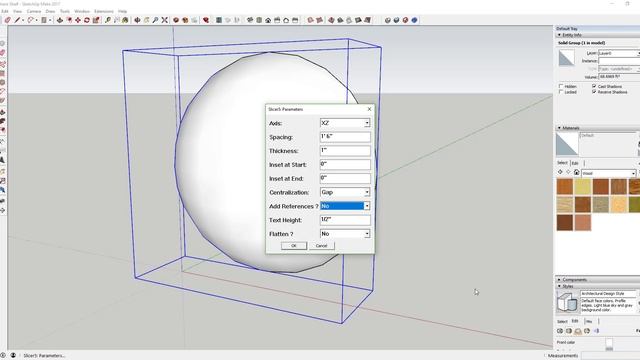Uncheck the Cast Shadows checkbox
Viewport: 640px width, 360px height.
pos(594,87)
